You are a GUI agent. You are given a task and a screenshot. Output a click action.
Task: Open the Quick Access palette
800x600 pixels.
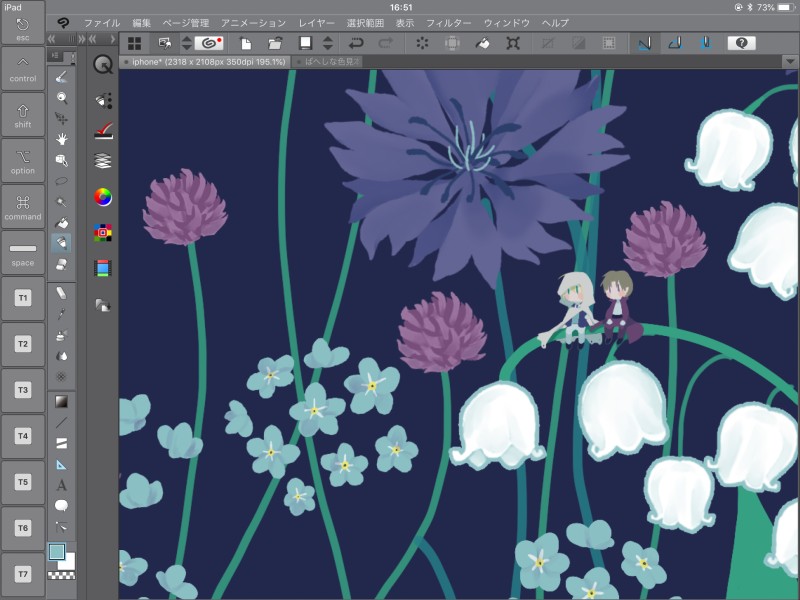coord(102,64)
